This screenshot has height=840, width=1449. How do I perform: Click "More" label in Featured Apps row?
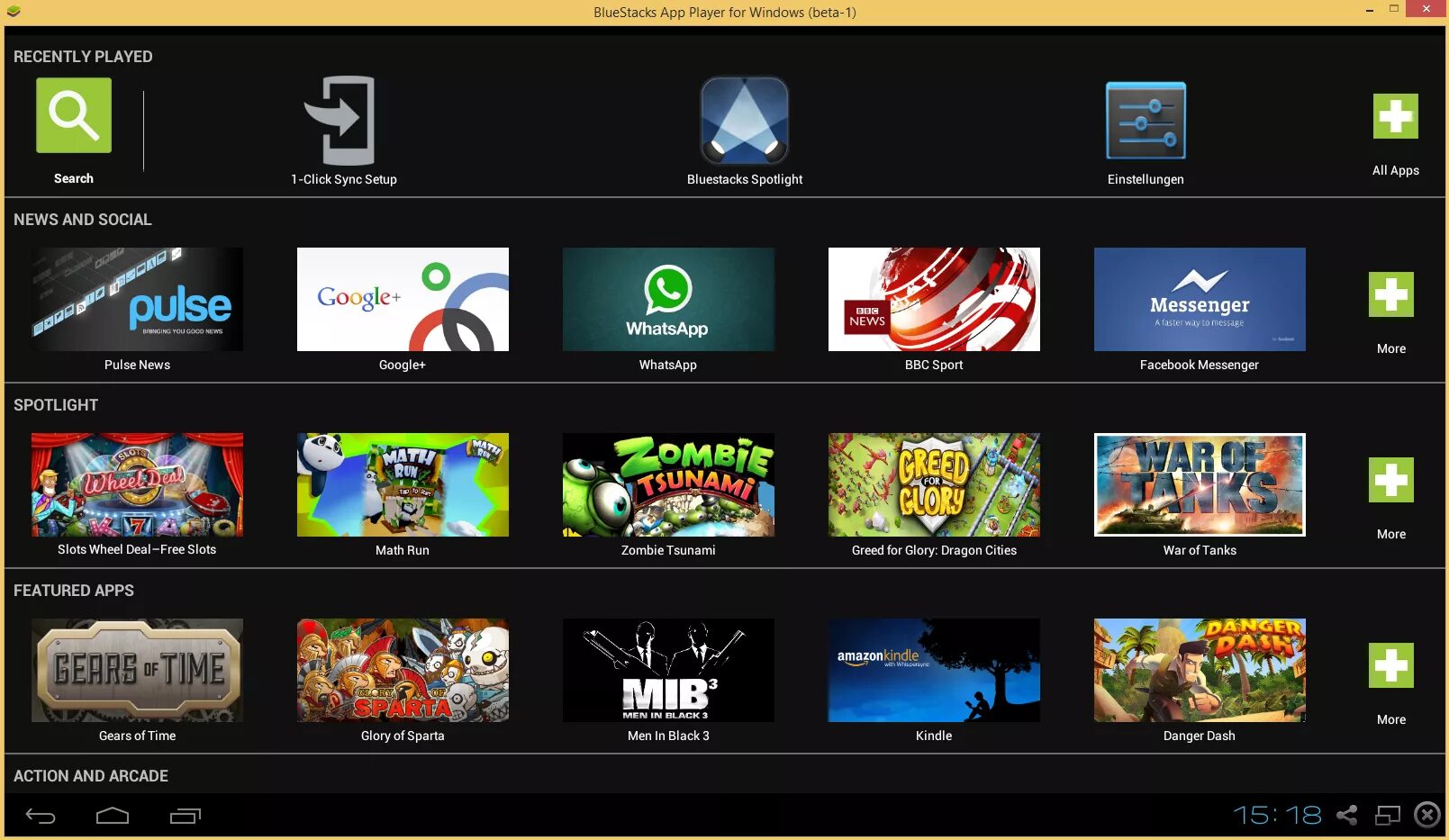(1391, 719)
